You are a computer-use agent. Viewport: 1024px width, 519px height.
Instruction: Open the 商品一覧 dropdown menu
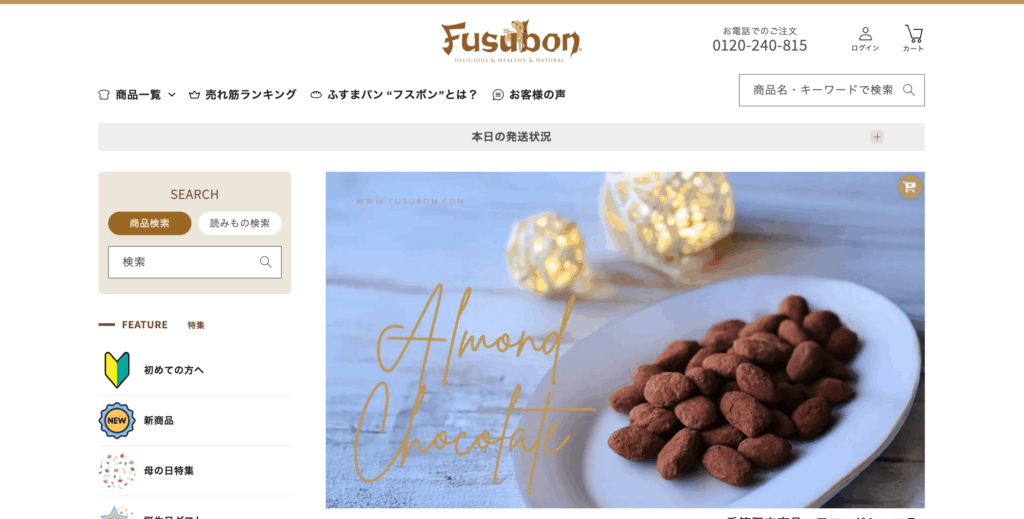[x=137, y=95]
